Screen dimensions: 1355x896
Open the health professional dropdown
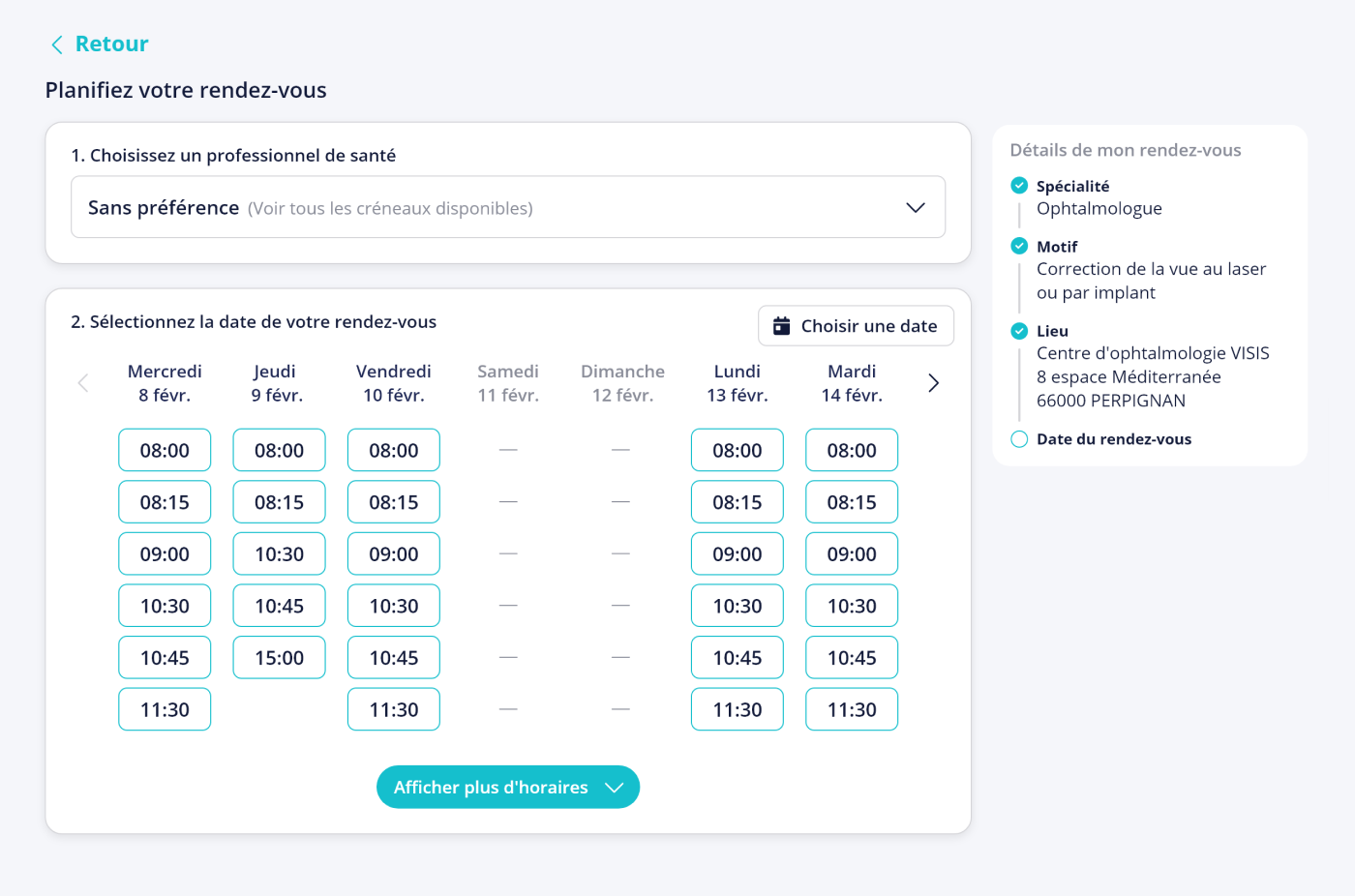[508, 207]
